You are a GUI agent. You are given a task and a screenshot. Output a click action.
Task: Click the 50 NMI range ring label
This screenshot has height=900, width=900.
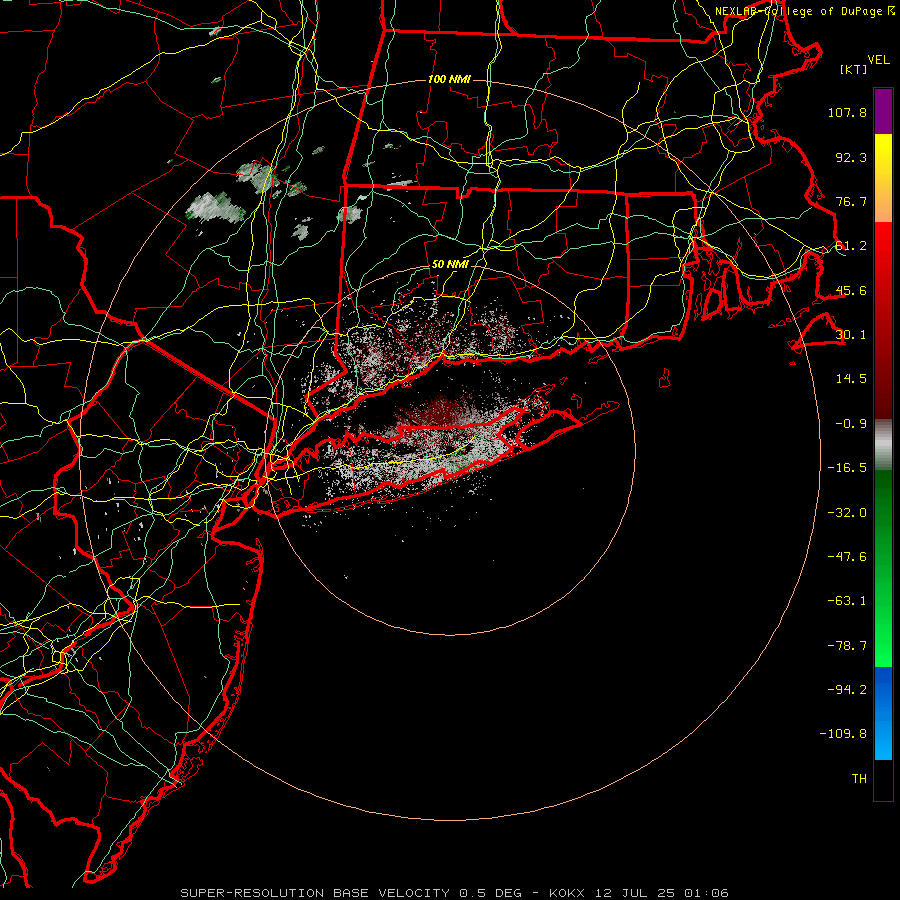(450, 265)
